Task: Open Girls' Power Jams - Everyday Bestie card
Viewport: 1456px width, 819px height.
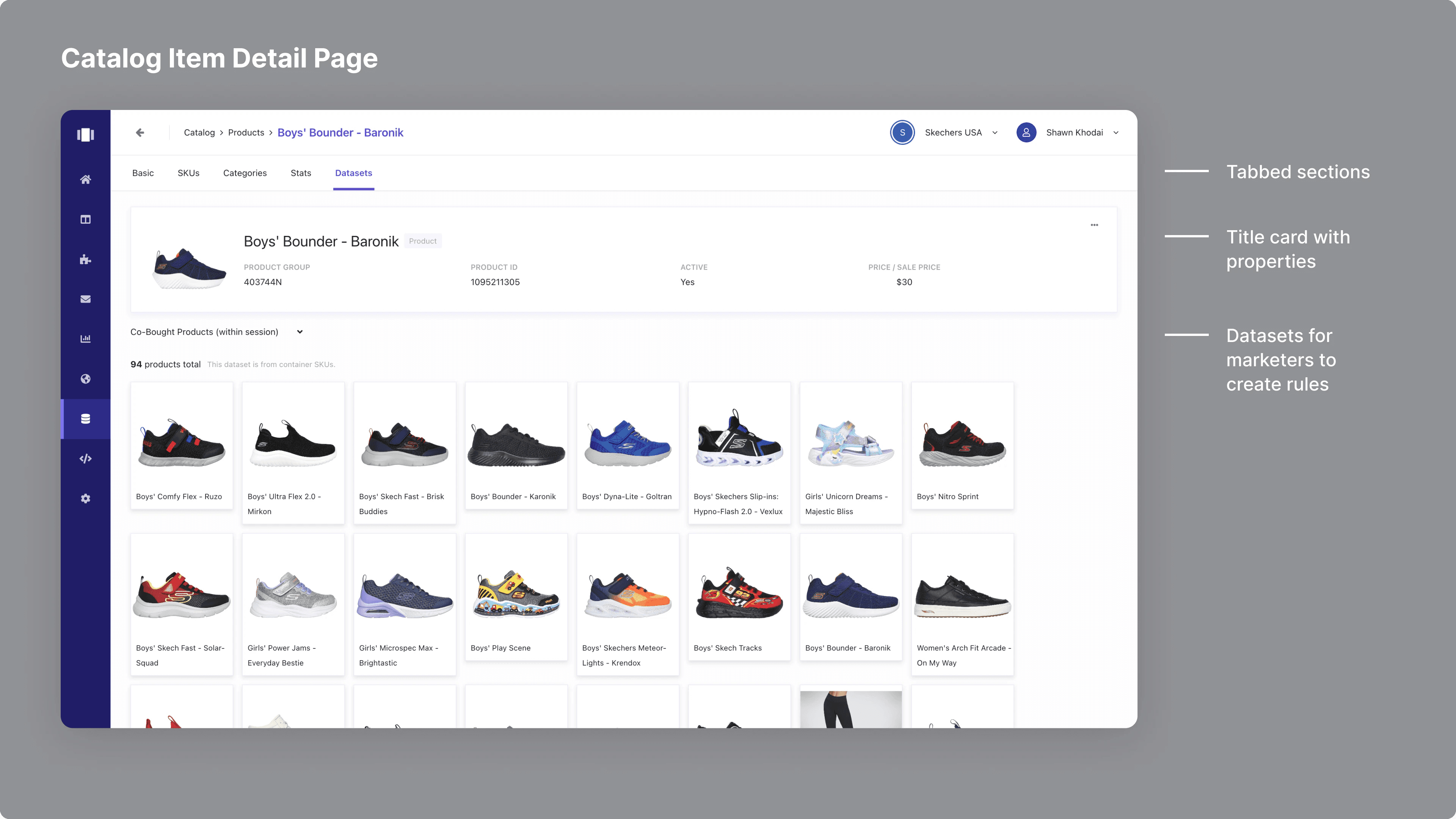Action: [x=293, y=604]
